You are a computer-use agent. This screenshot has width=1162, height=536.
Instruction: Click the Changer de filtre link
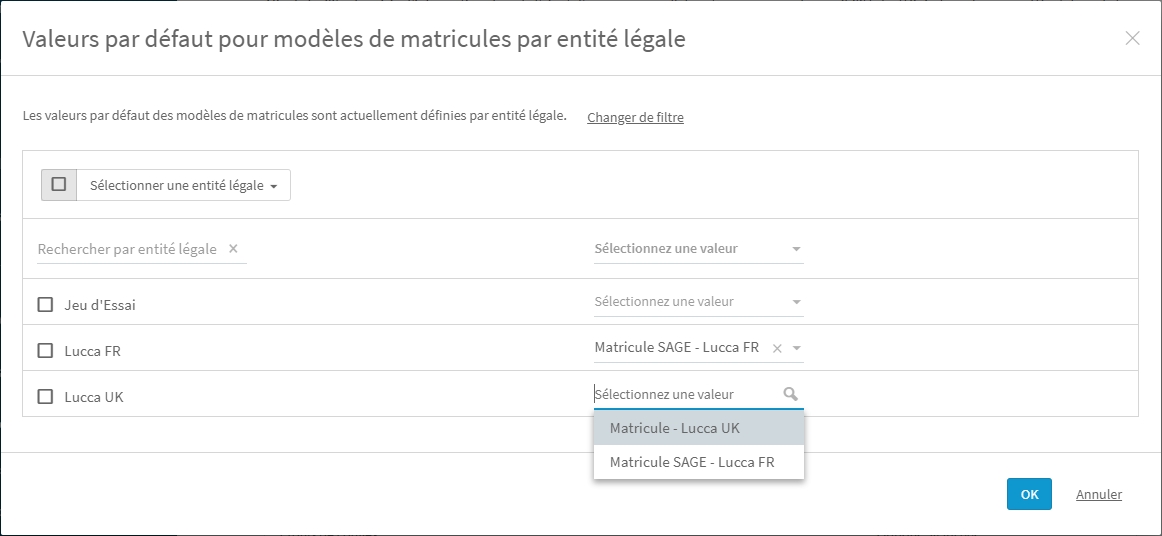pos(635,117)
